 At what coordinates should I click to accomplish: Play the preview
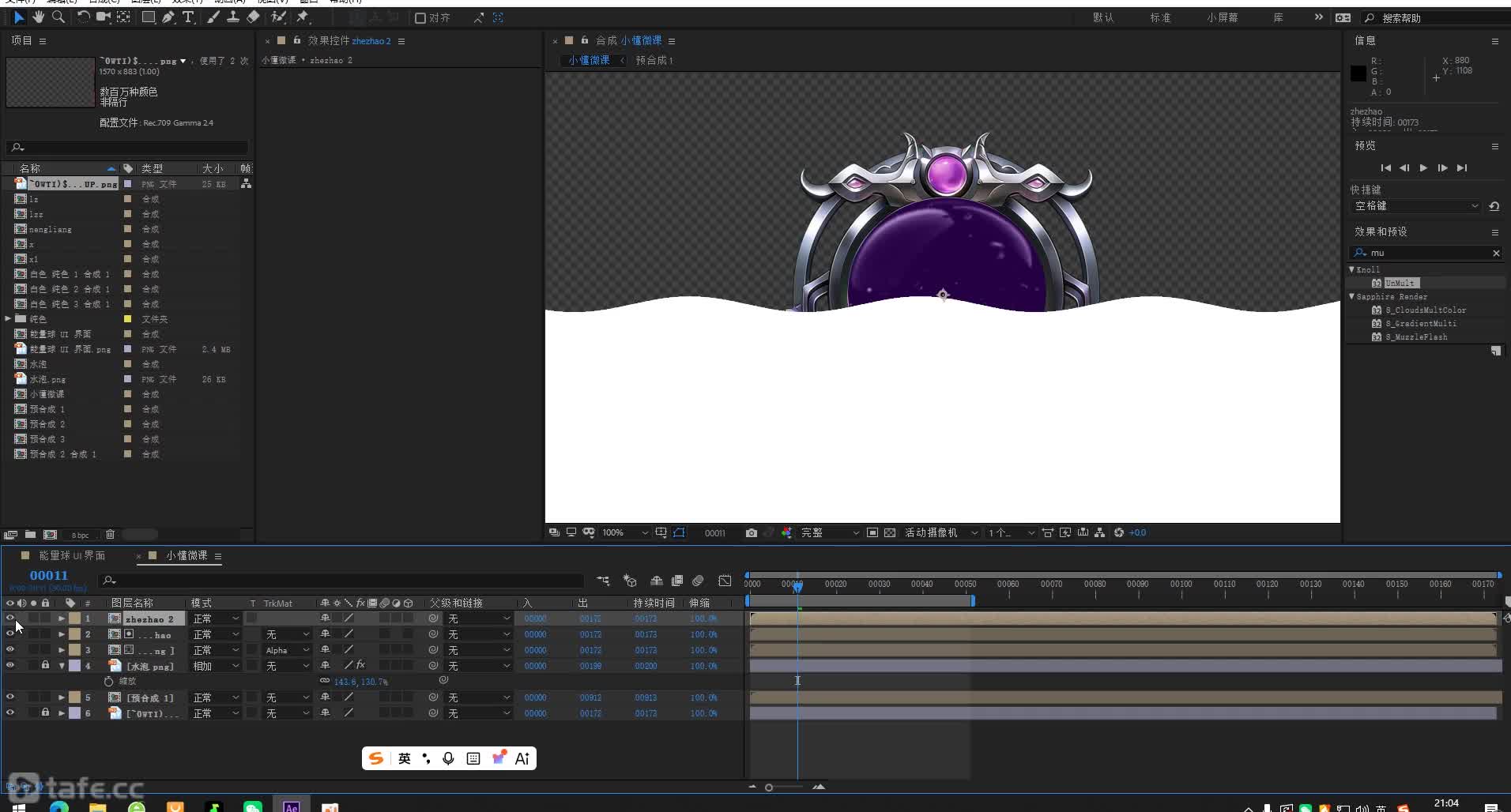tap(1423, 168)
